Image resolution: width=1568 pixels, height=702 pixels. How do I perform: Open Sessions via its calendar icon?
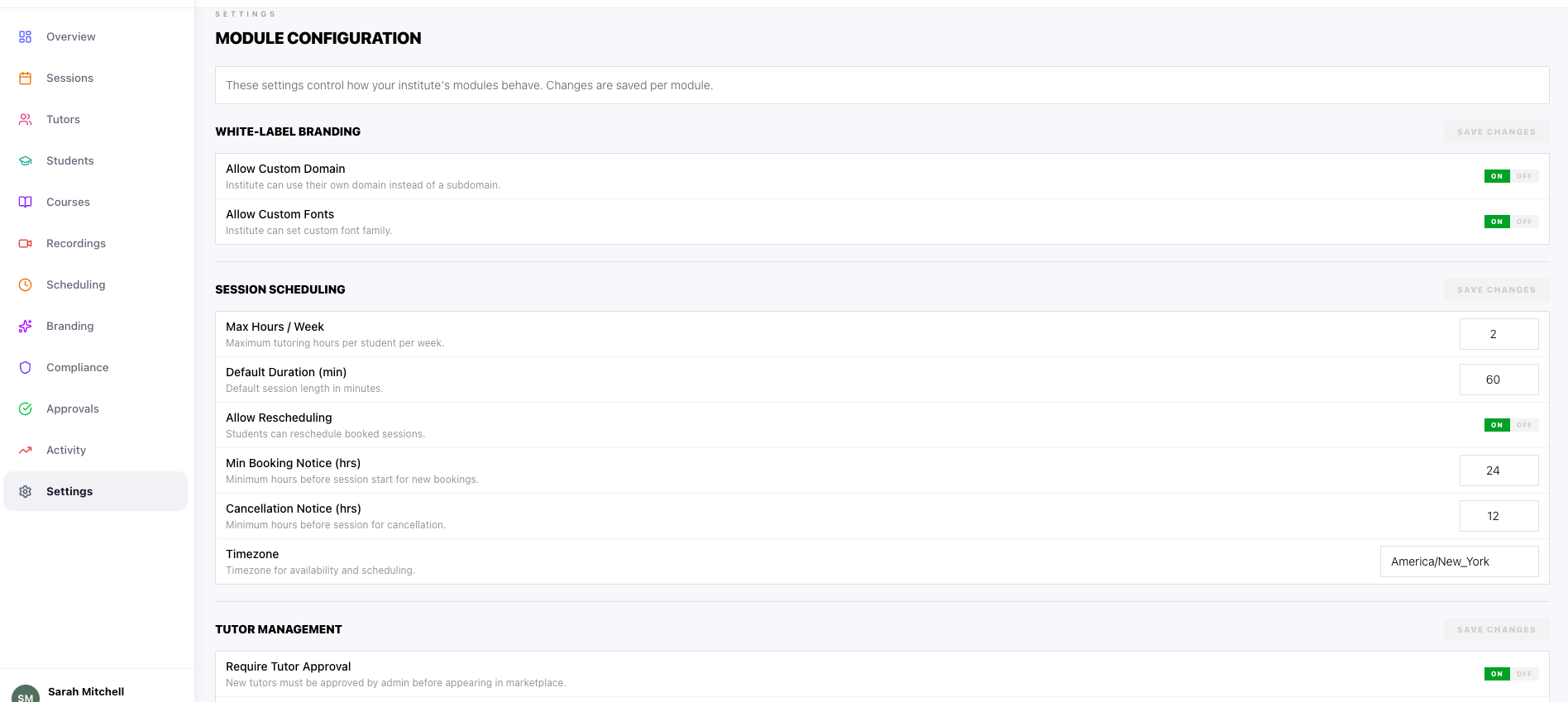click(x=26, y=79)
